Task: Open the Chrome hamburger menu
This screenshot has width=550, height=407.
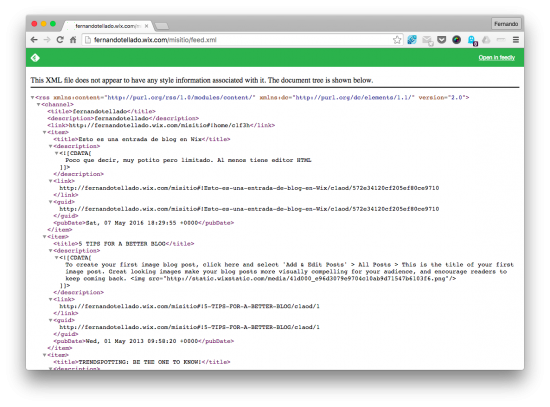Action: [x=516, y=40]
